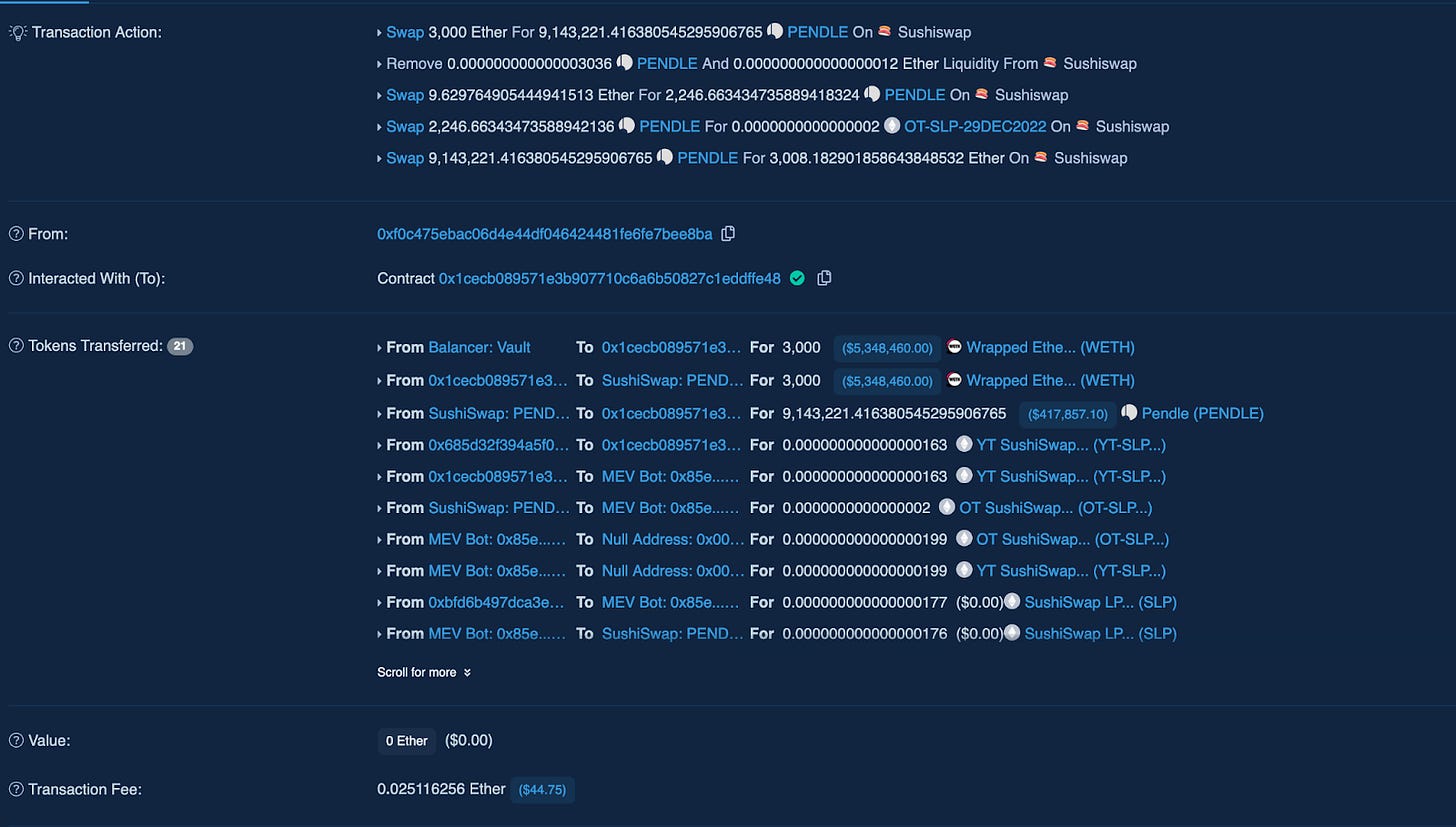This screenshot has width=1456, height=827.
Task: Click 3,008.182901858643848532 Ether amount text
Action: click(887, 158)
